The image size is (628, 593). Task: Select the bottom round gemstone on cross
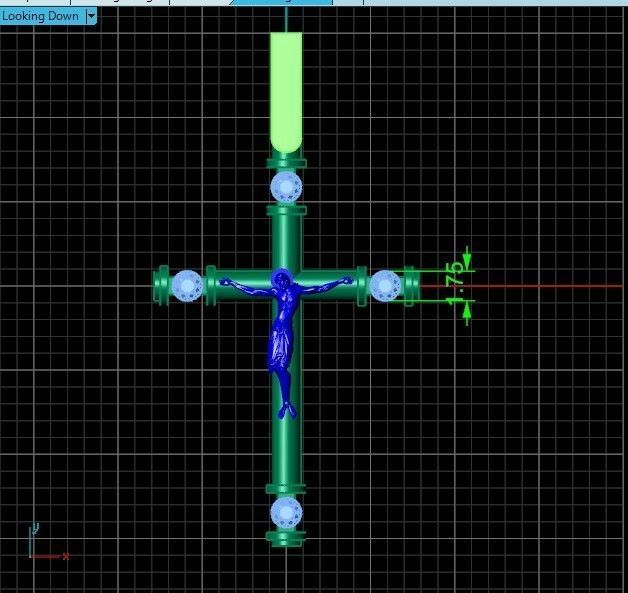tap(286, 513)
